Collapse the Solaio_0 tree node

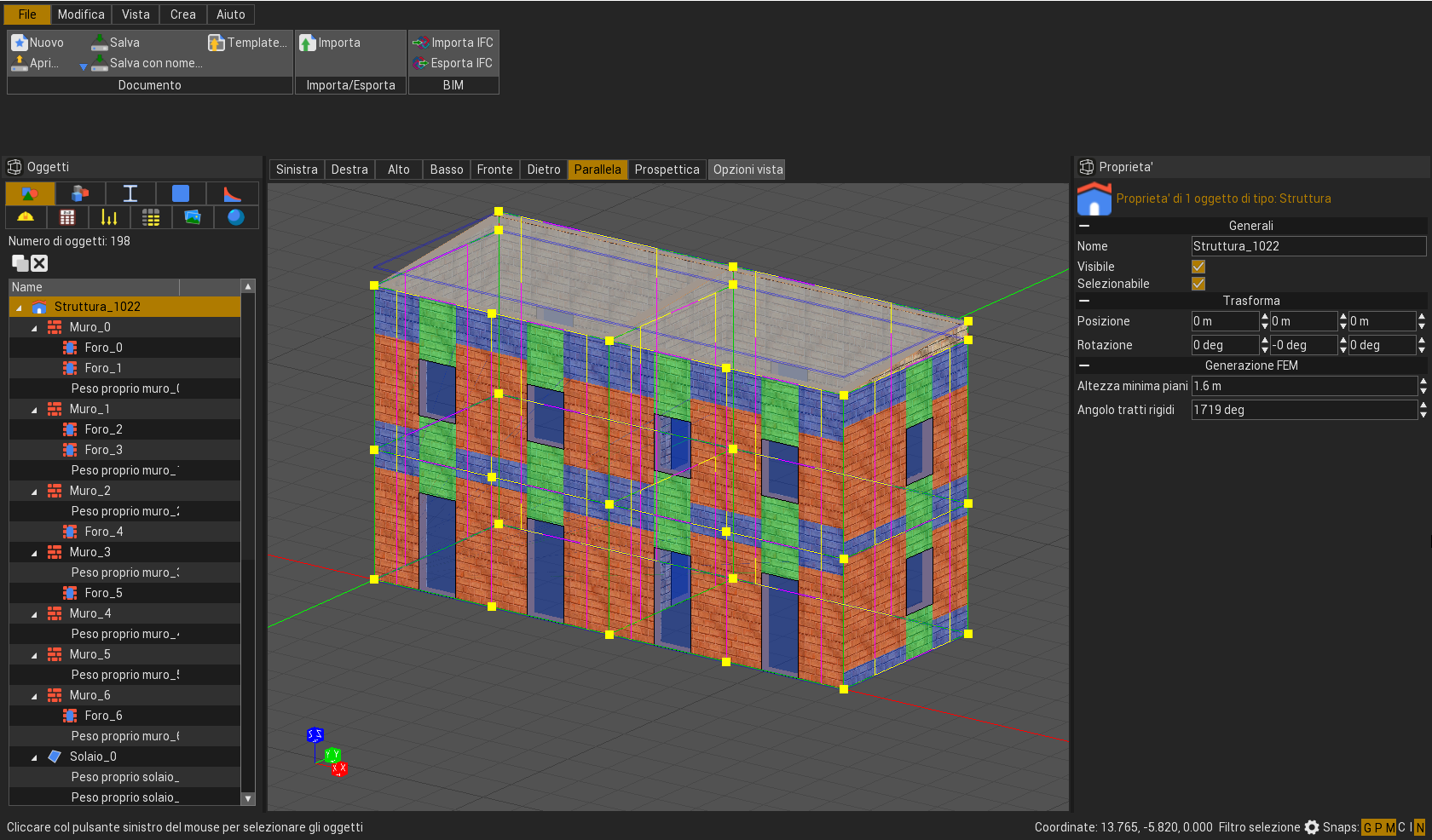(x=34, y=757)
